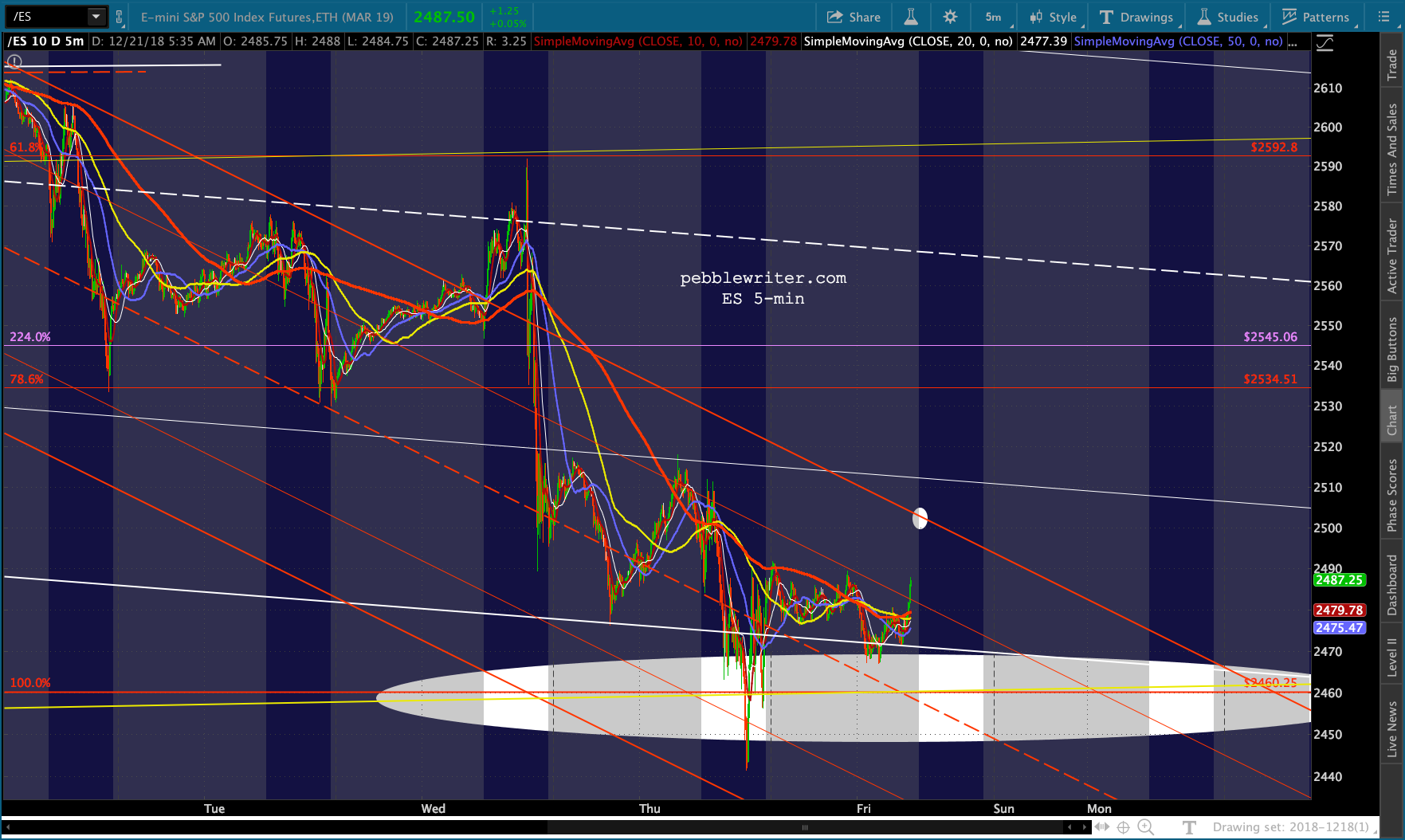
Task: Click the $2545.06 price level label
Action: (1270, 337)
